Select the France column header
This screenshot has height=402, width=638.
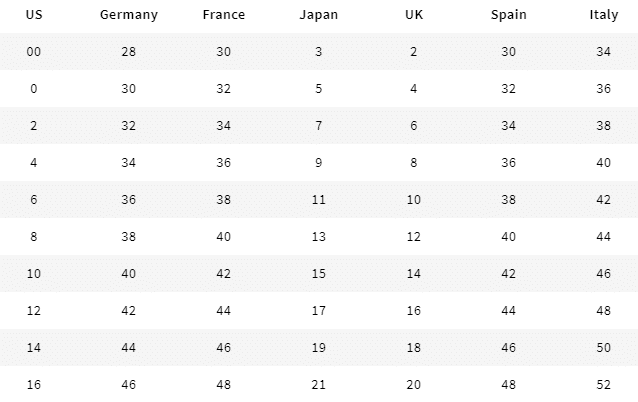[x=224, y=15]
